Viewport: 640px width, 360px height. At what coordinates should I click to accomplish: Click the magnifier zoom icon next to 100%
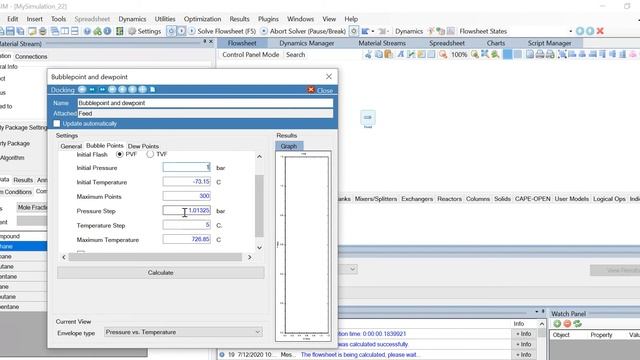click(474, 54)
